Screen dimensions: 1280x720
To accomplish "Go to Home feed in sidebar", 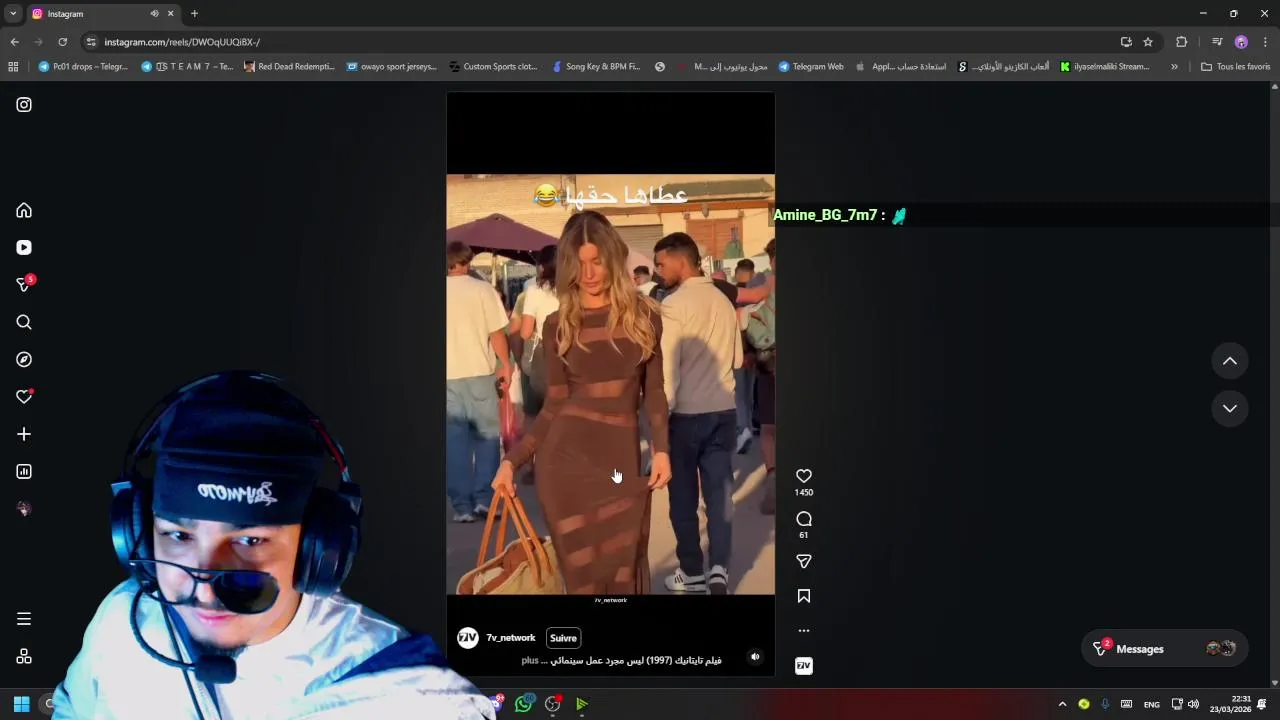I will pos(24,210).
